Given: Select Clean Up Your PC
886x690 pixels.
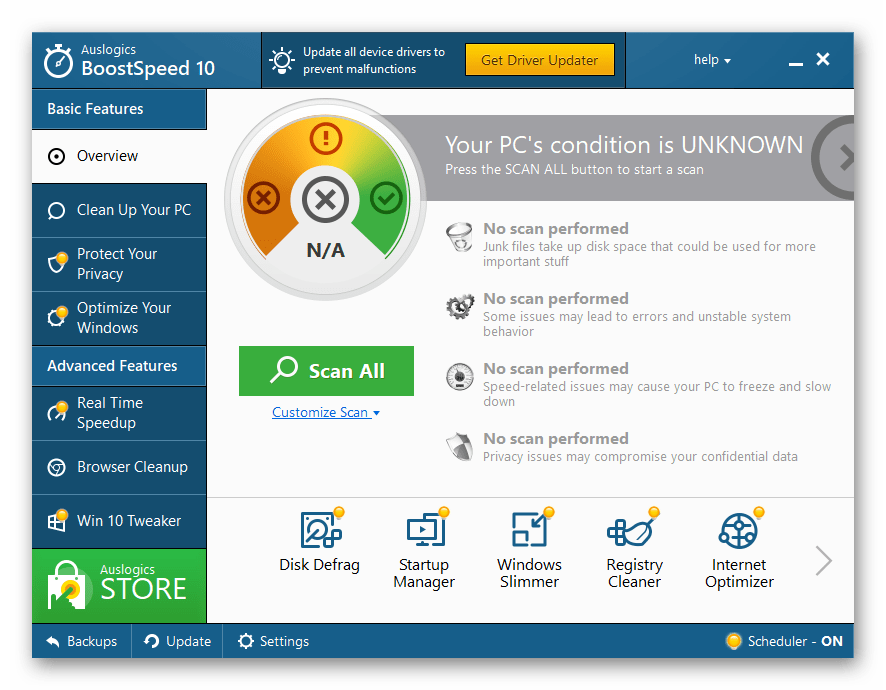Looking at the screenshot, I should (x=119, y=210).
